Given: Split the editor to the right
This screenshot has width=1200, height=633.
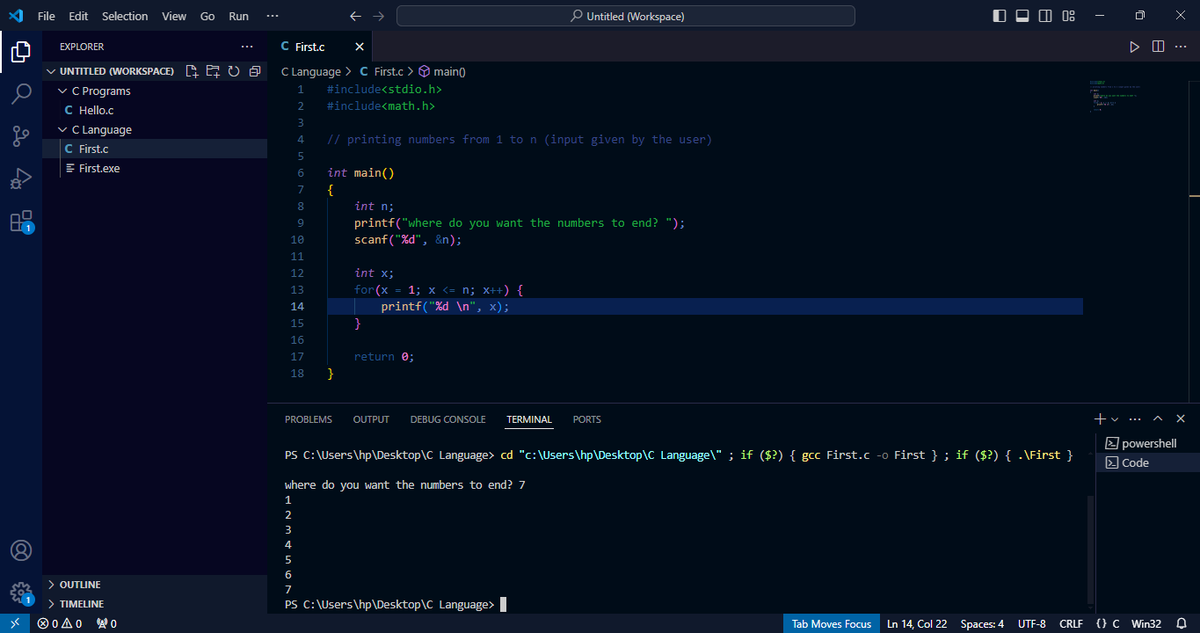Looking at the screenshot, I should pyautogui.click(x=1158, y=47).
